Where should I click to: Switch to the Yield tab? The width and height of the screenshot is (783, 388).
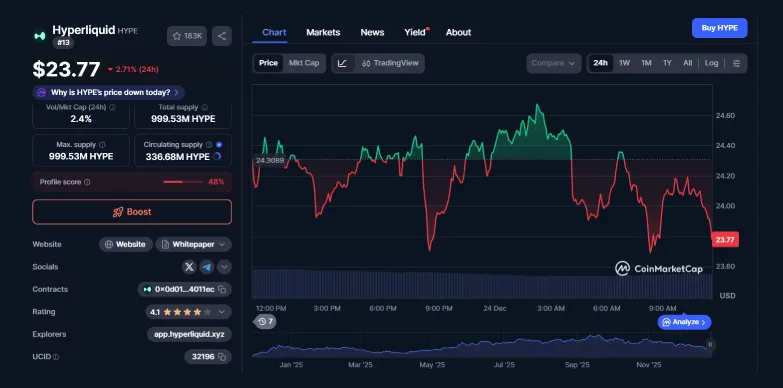[x=416, y=32]
